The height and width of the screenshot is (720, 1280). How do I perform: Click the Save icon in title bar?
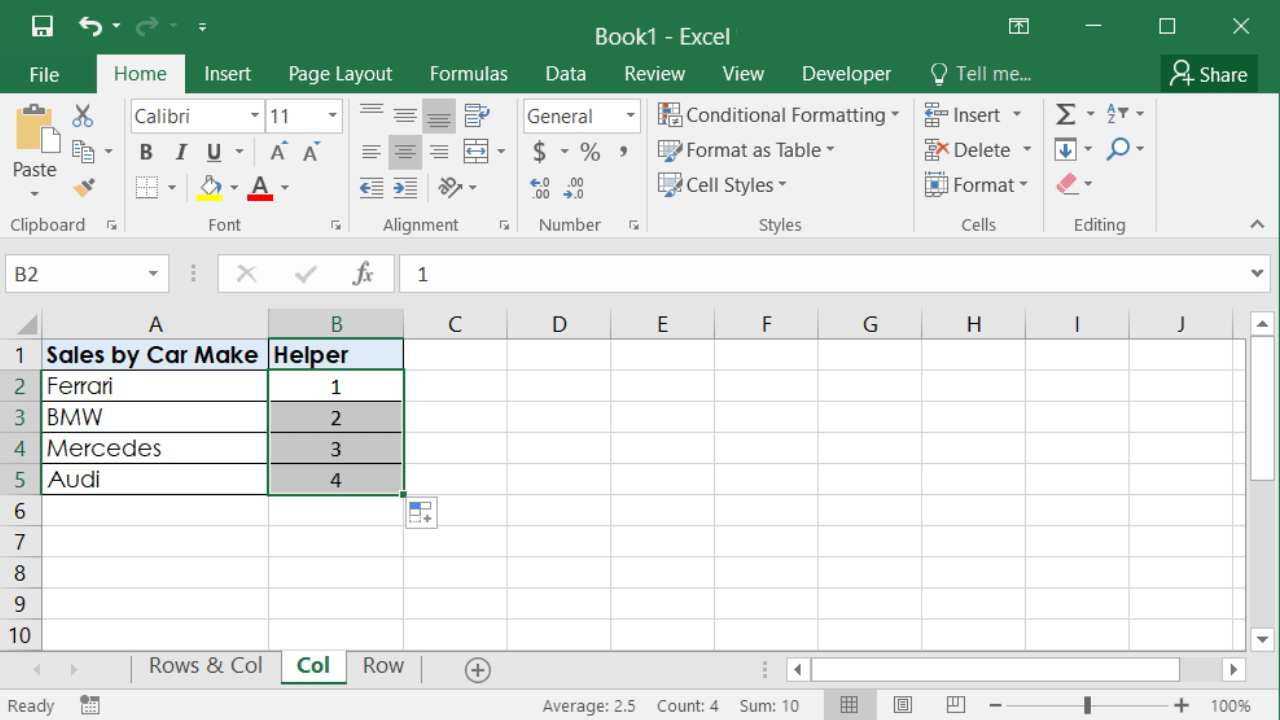42,27
